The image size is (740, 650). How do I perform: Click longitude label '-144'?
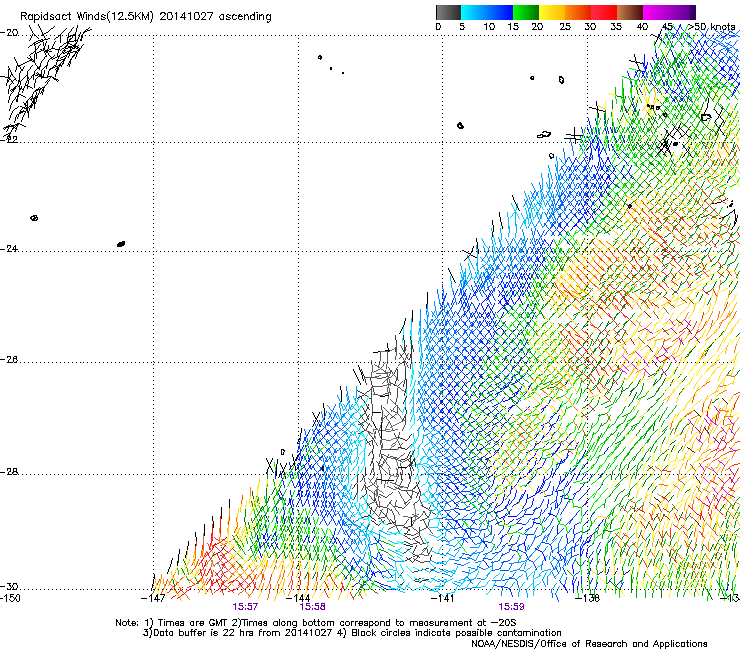298,598
